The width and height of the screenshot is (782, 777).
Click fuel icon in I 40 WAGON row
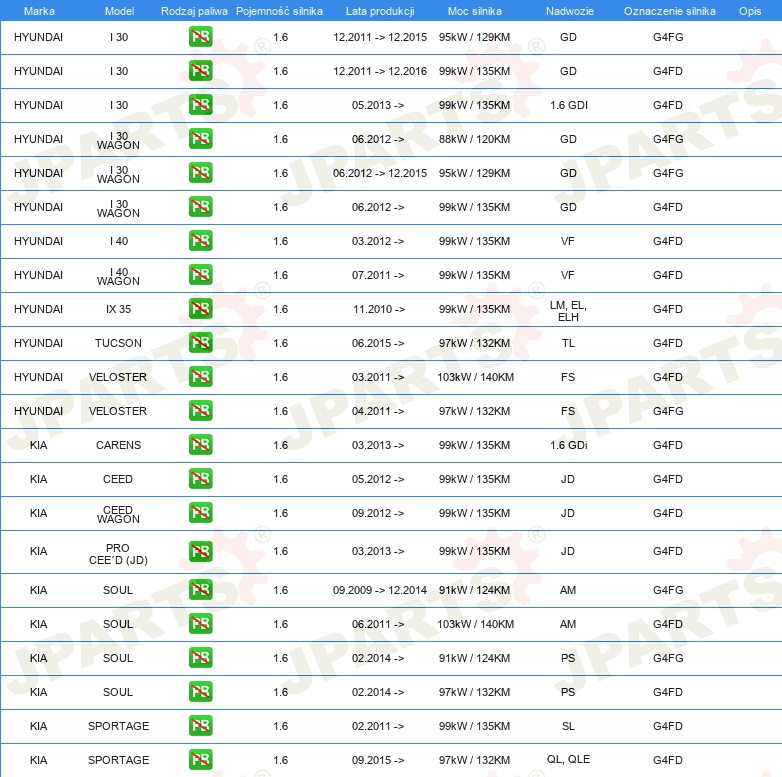point(200,275)
